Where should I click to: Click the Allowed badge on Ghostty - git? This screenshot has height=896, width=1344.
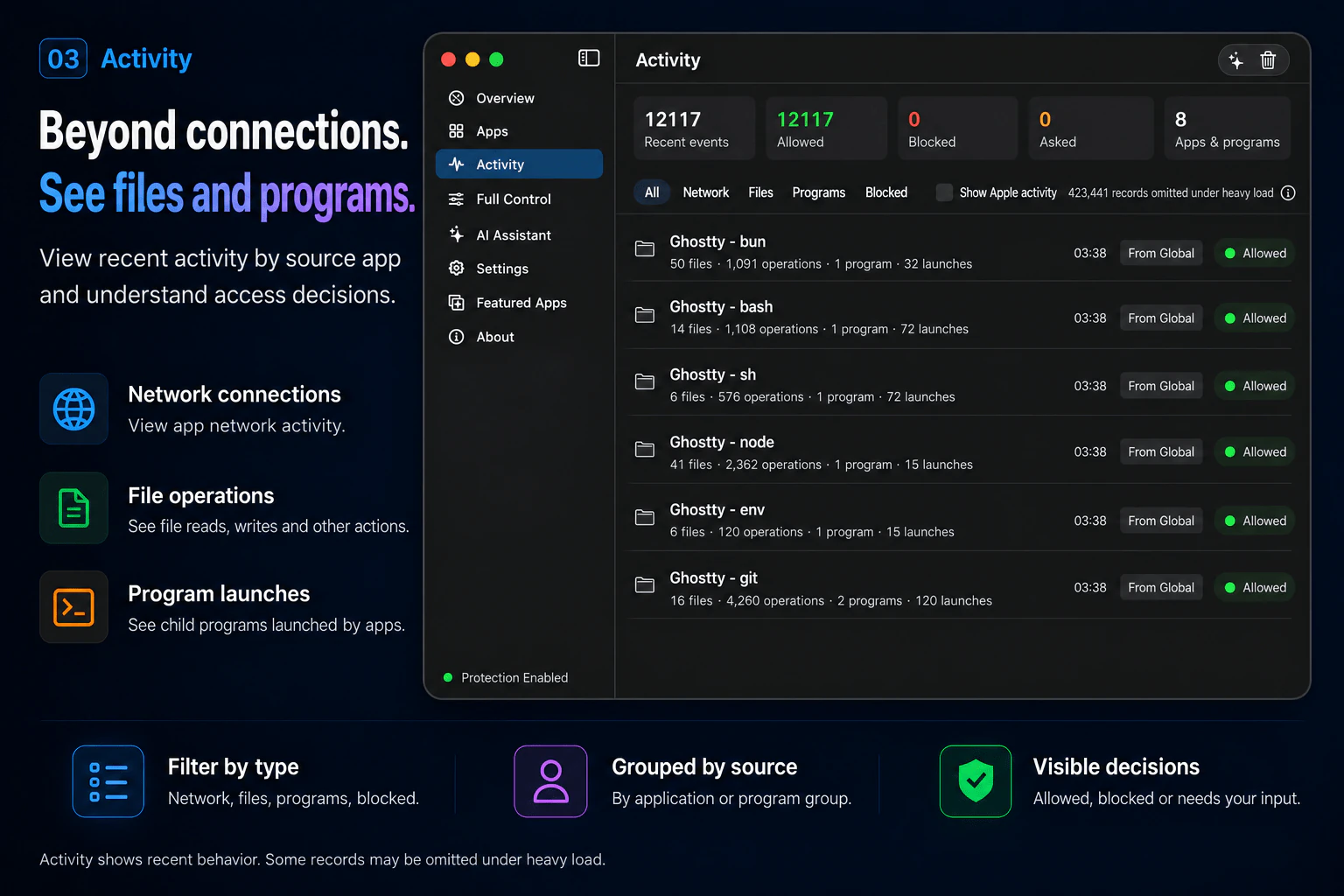1255,587
